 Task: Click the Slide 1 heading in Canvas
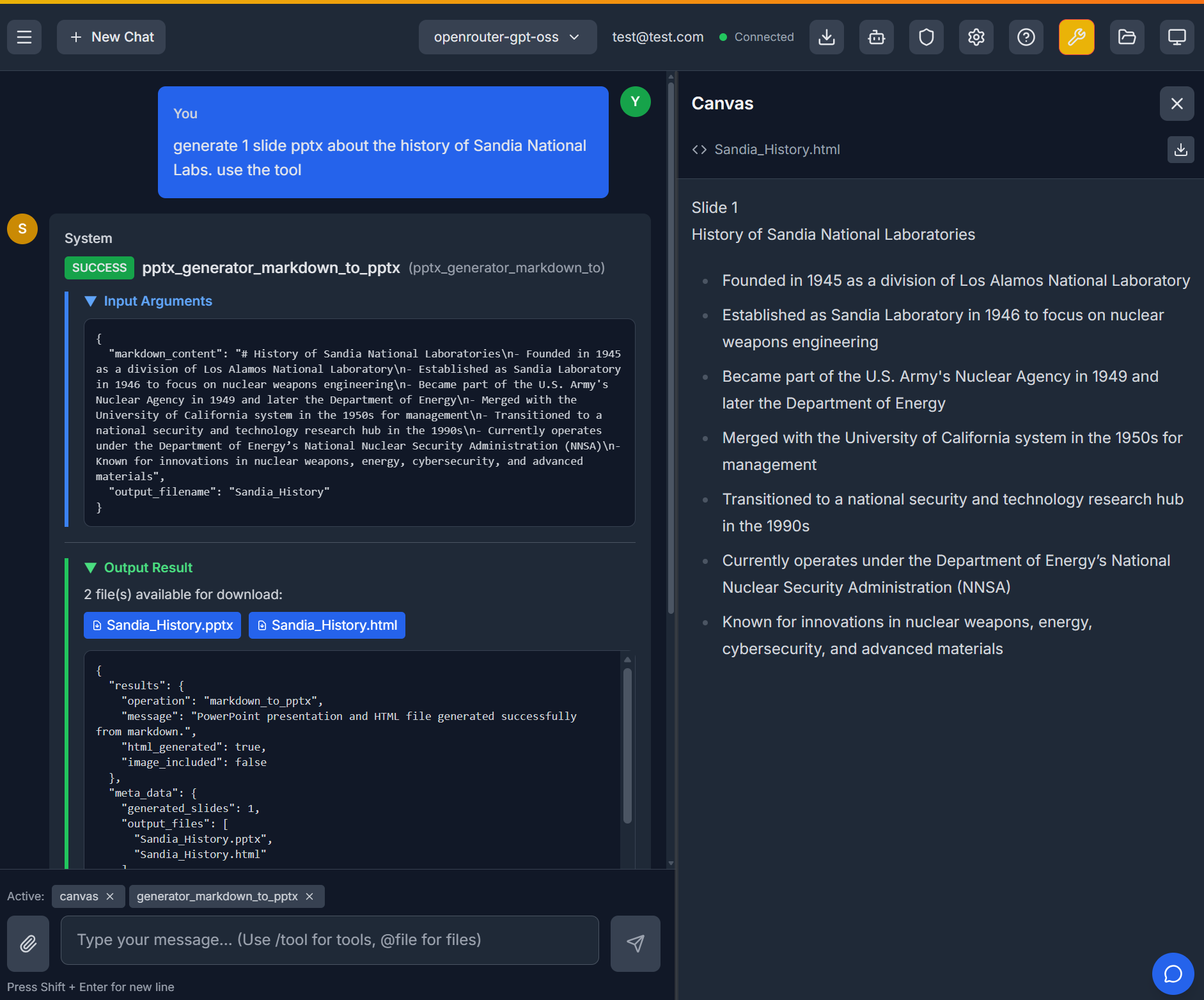(x=715, y=208)
